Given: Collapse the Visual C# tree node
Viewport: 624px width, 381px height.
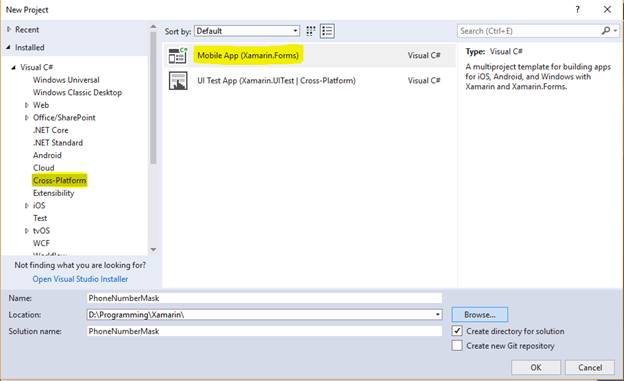Looking at the screenshot, I should (x=14, y=67).
